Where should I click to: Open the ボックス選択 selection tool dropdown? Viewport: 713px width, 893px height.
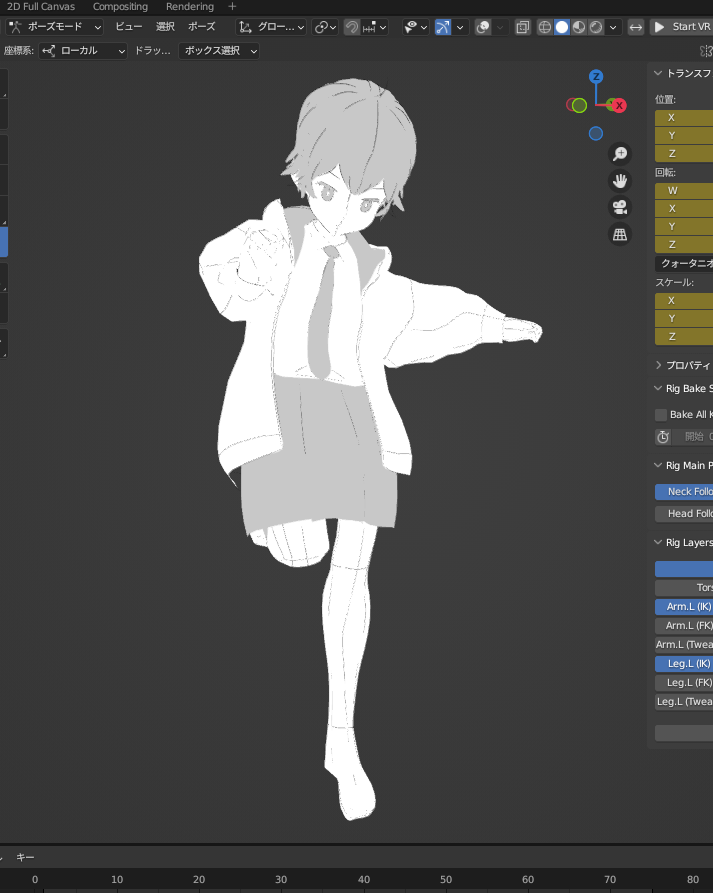pos(219,51)
